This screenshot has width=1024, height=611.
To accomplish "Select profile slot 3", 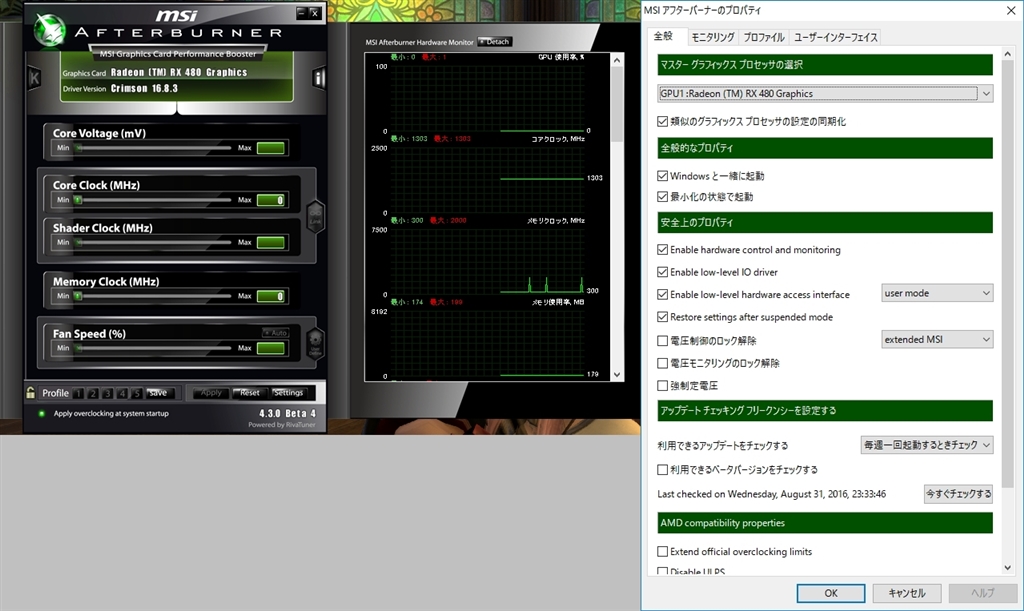I will click(x=107, y=393).
